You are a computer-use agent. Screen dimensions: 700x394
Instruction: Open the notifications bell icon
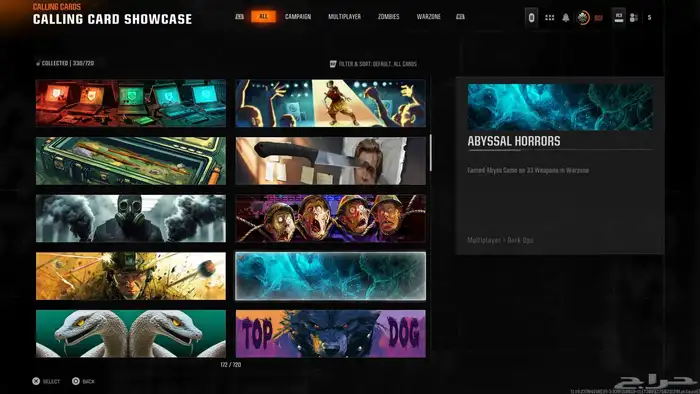click(x=566, y=17)
